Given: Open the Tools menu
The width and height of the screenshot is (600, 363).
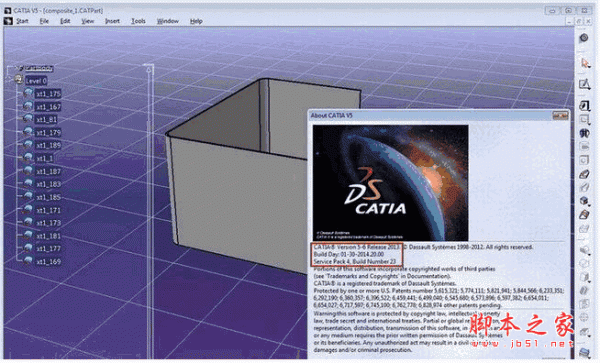Looking at the screenshot, I should (x=138, y=21).
